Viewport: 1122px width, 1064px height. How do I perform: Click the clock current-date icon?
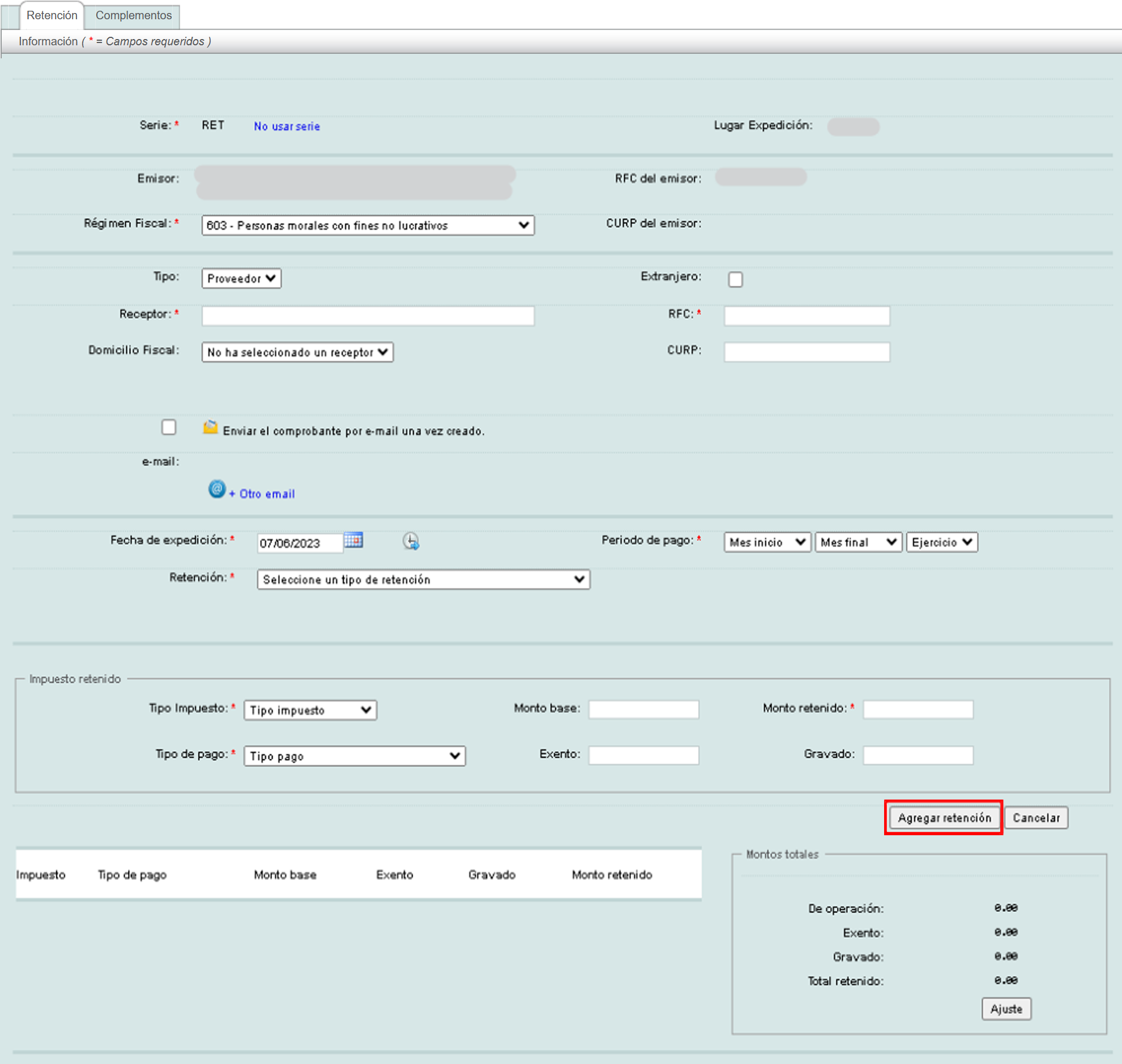pyautogui.click(x=411, y=542)
